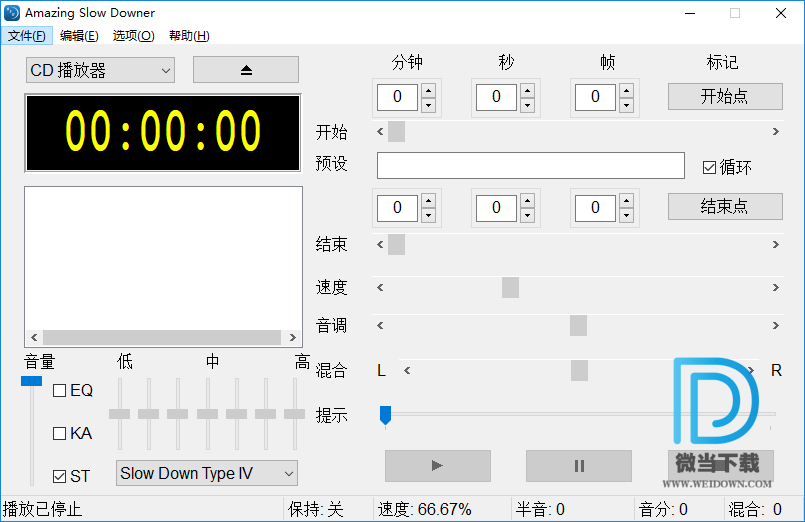Image resolution: width=805 pixels, height=522 pixels.
Task: Close the Amazing Slow Downer window
Action: 781,13
